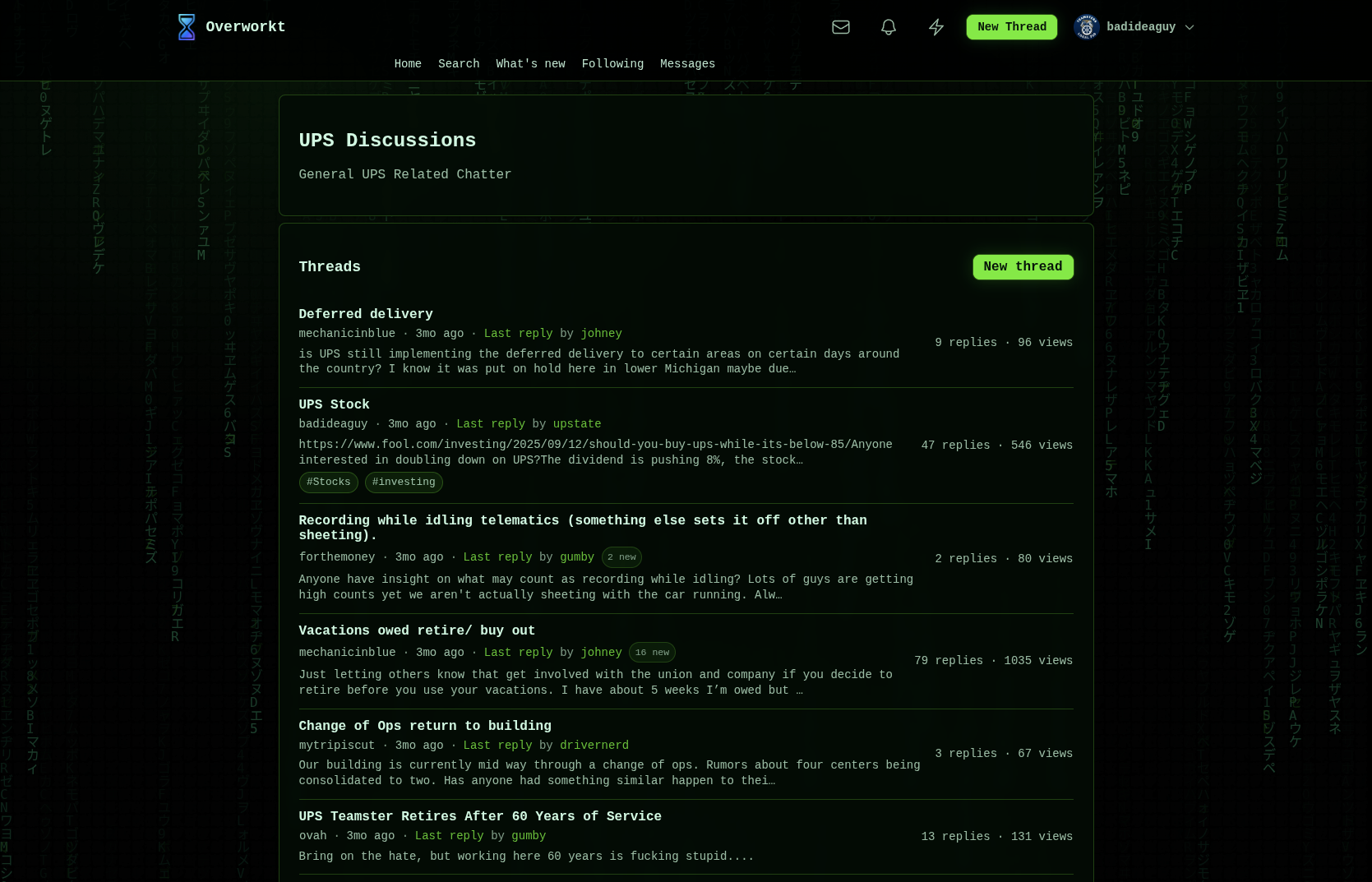1372x882 pixels.
Task: Check notifications via the bell icon
Action: (888, 26)
